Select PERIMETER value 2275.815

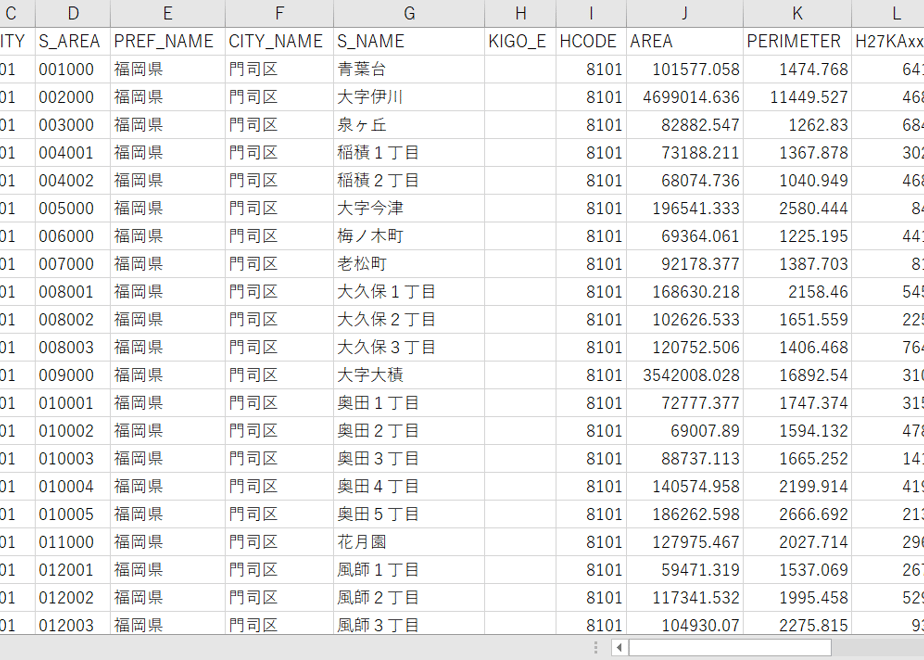(797, 625)
